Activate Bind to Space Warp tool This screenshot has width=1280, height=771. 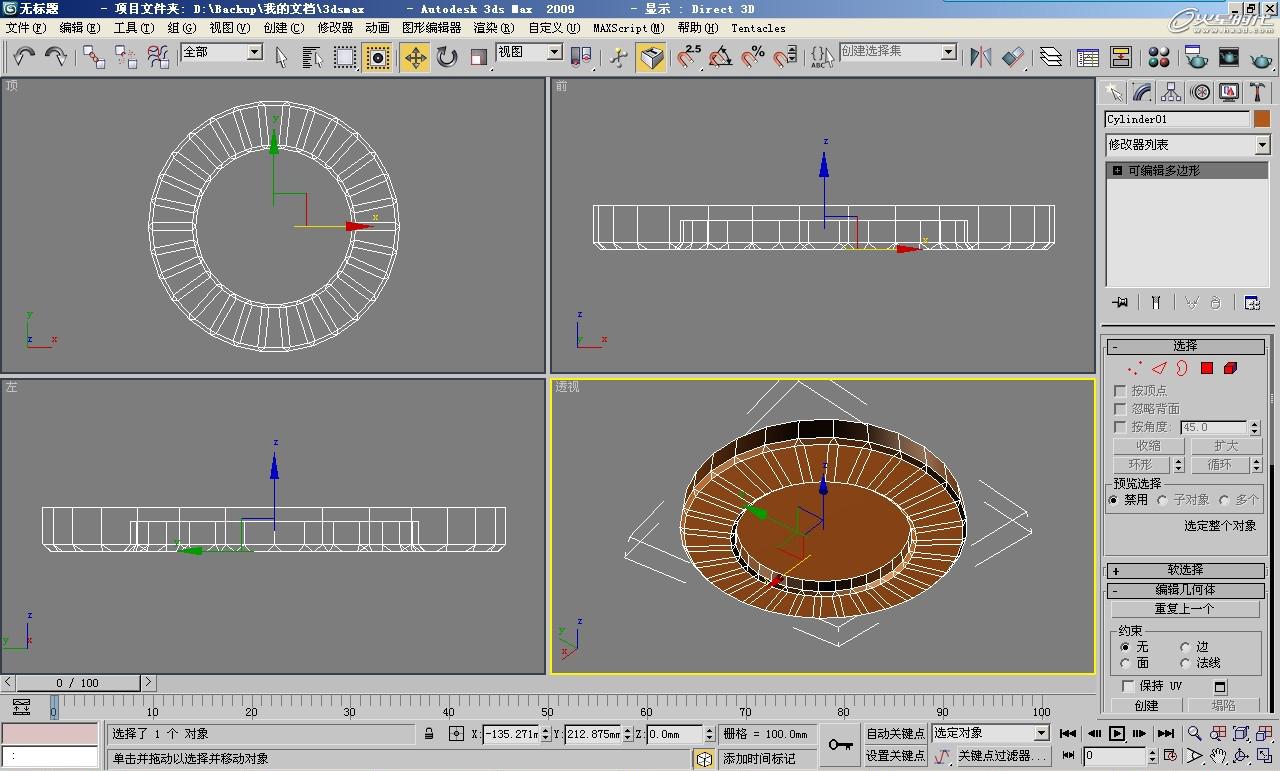158,57
